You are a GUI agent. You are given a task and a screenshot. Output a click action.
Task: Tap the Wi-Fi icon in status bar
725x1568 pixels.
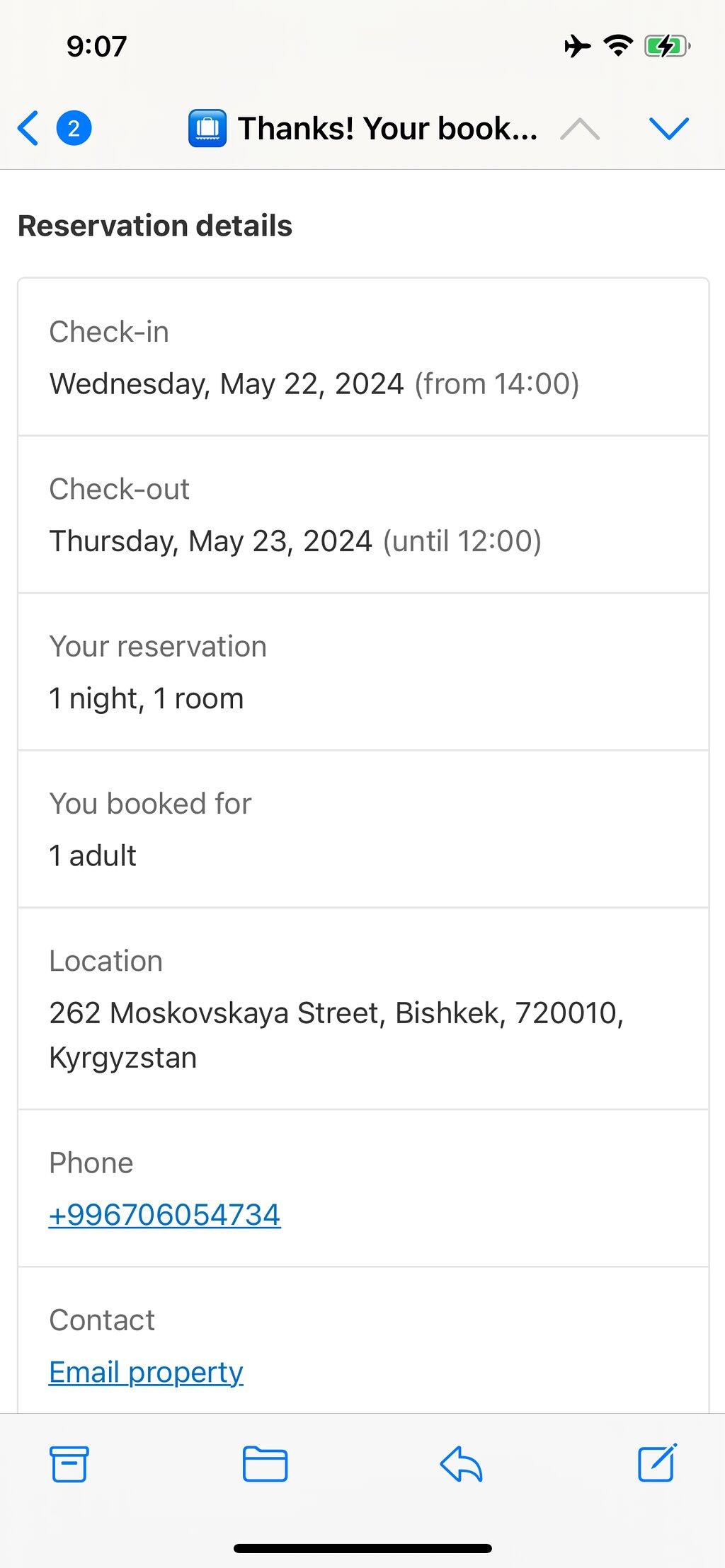[x=618, y=47]
